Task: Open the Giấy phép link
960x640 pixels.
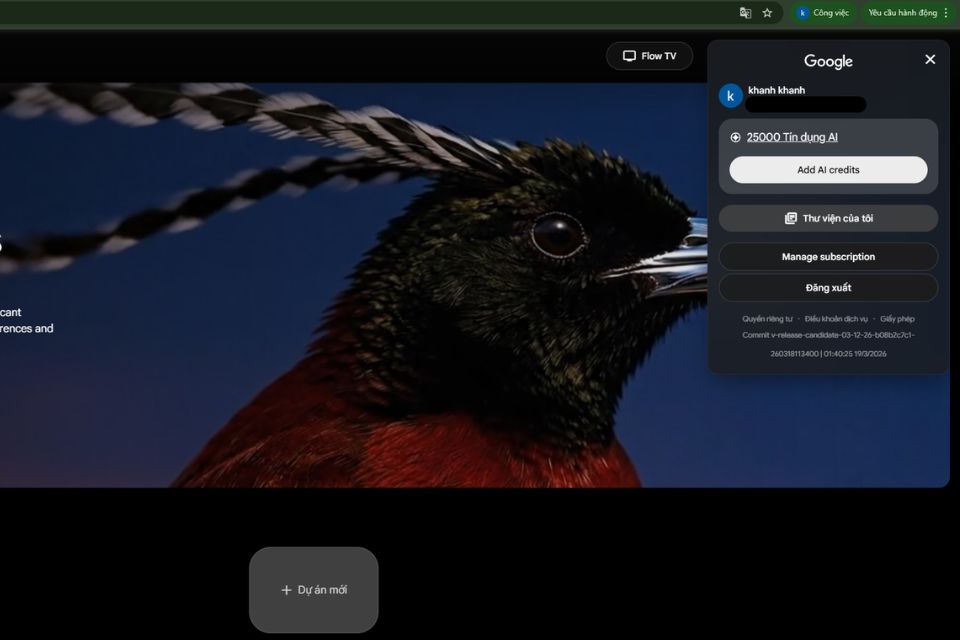Action: click(x=897, y=319)
